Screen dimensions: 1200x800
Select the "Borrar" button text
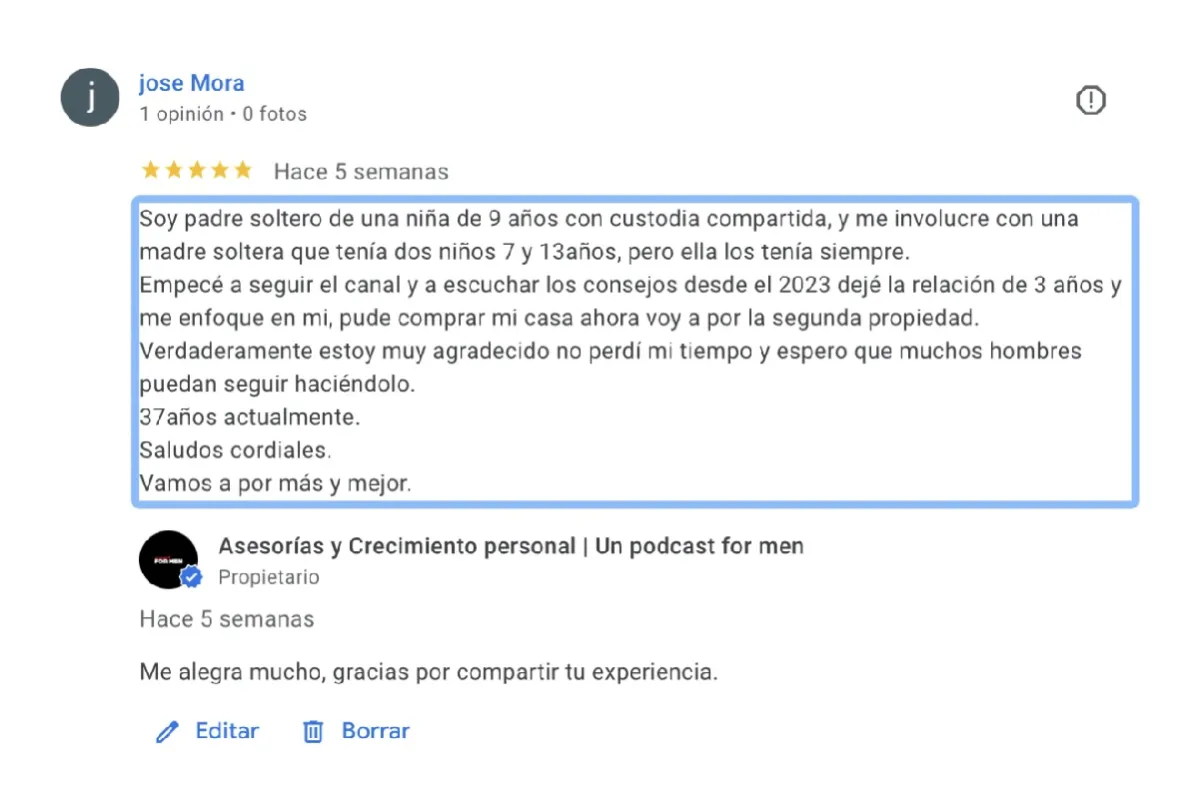(376, 731)
